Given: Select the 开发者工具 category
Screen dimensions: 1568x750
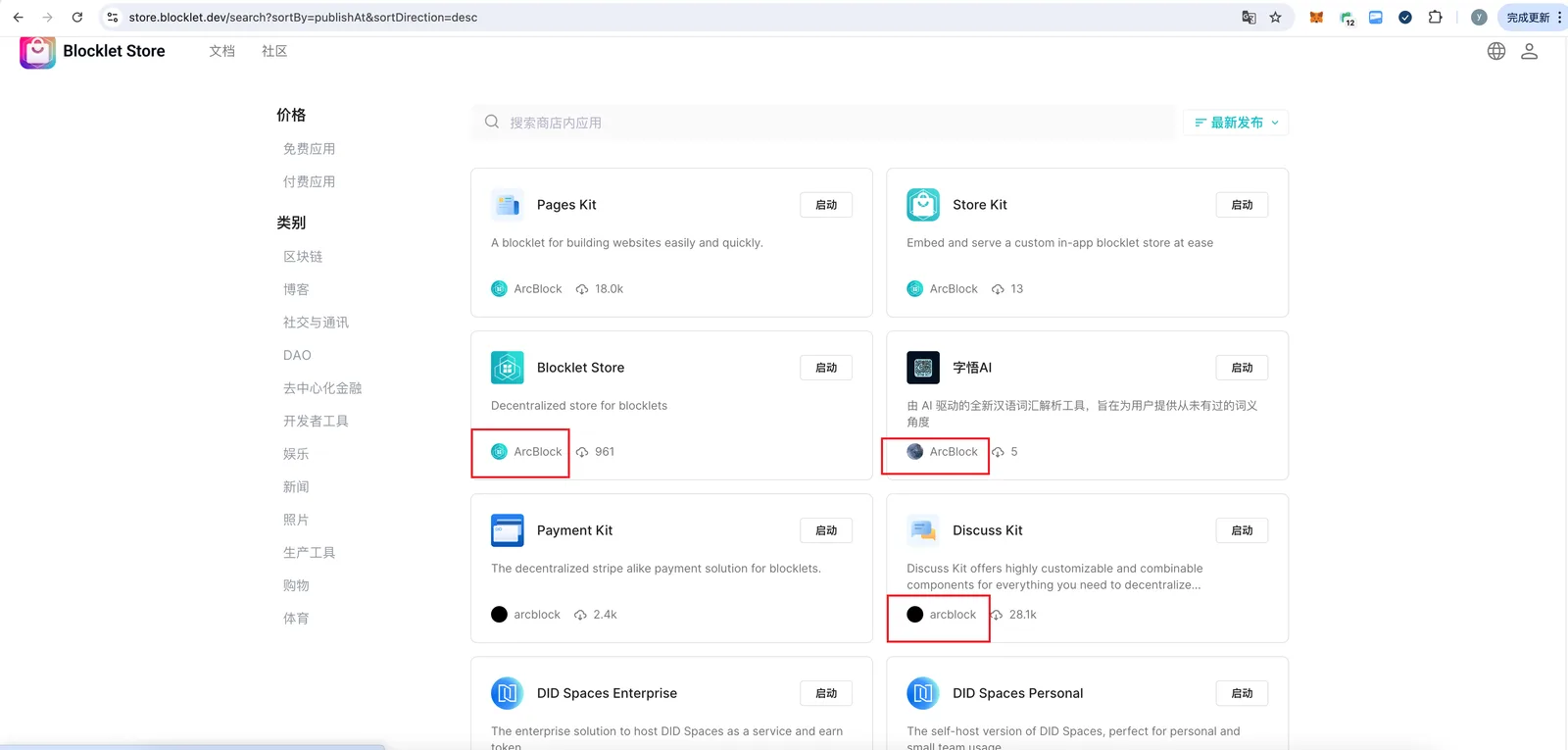Looking at the screenshot, I should point(316,421).
